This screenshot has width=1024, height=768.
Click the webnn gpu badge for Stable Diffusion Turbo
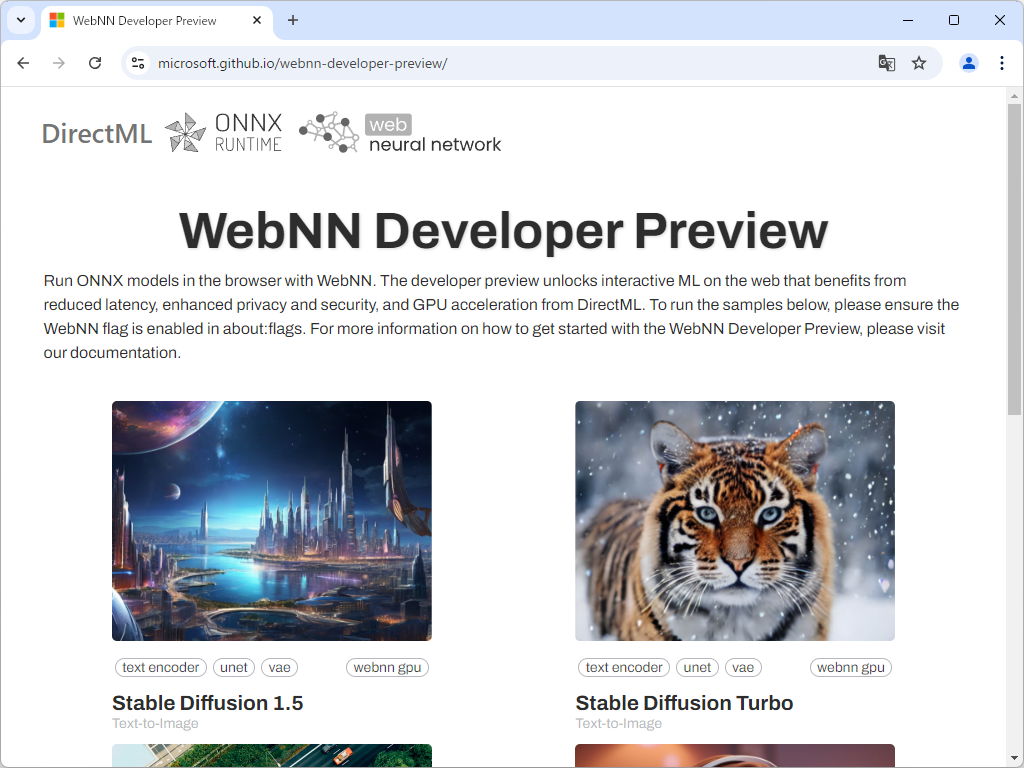pos(850,667)
